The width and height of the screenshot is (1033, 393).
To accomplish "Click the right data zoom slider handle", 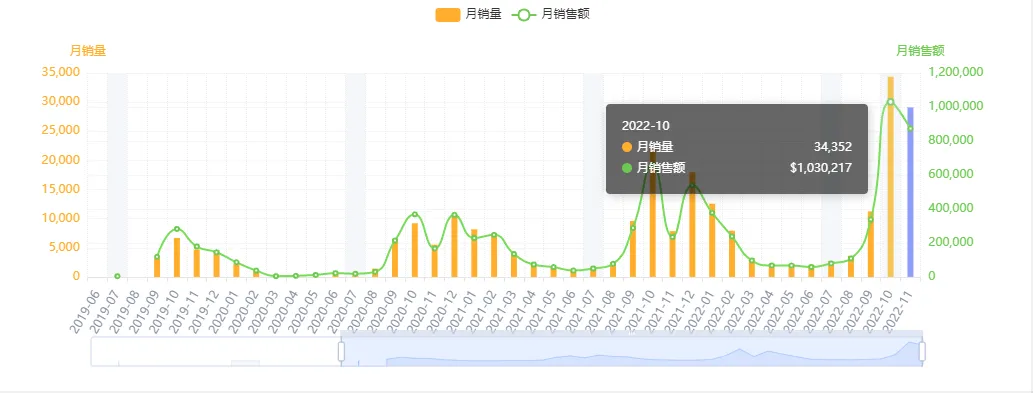I will pyautogui.click(x=922, y=352).
